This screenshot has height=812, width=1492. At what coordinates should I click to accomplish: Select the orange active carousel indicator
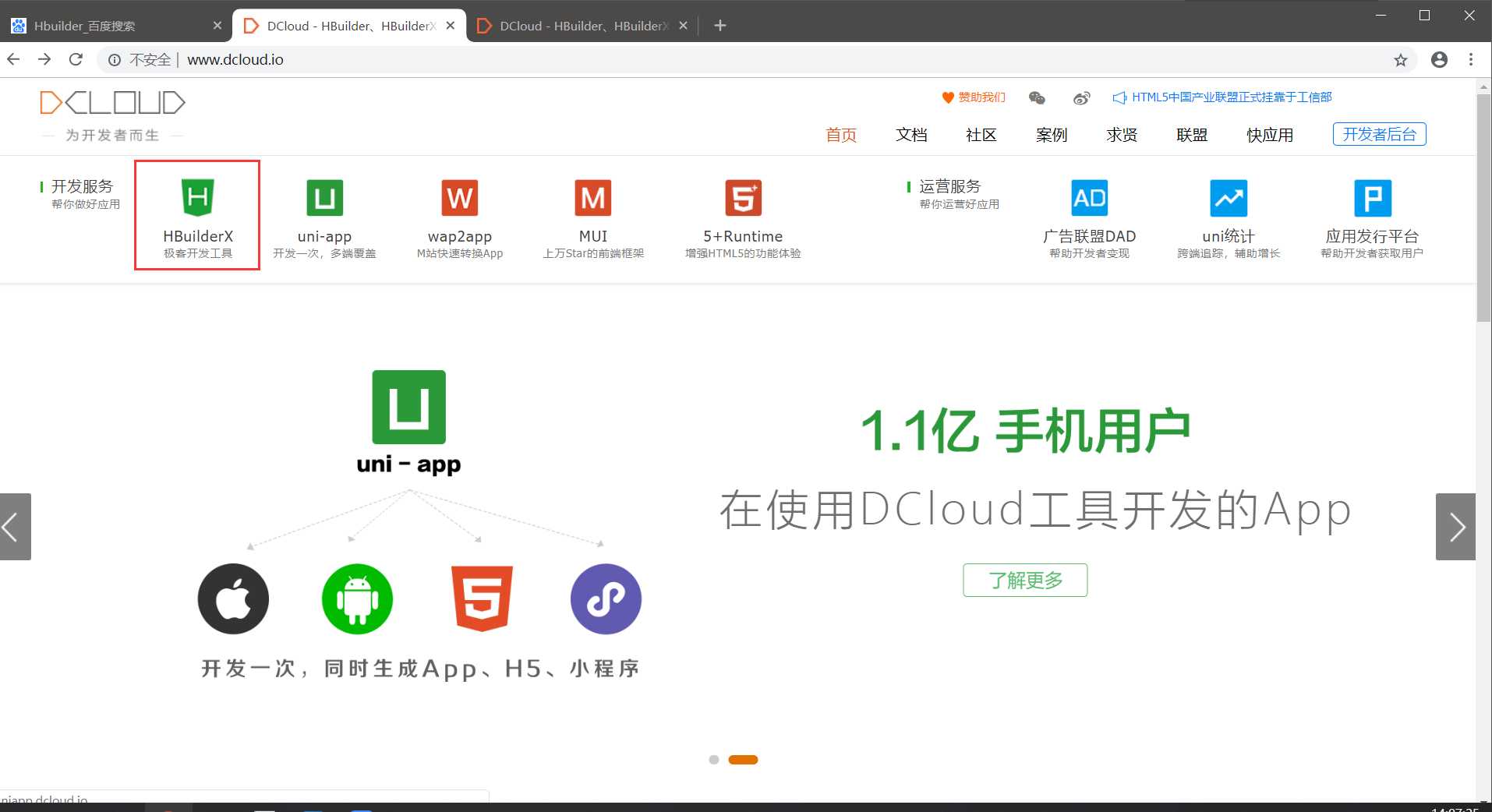pyautogui.click(x=743, y=760)
